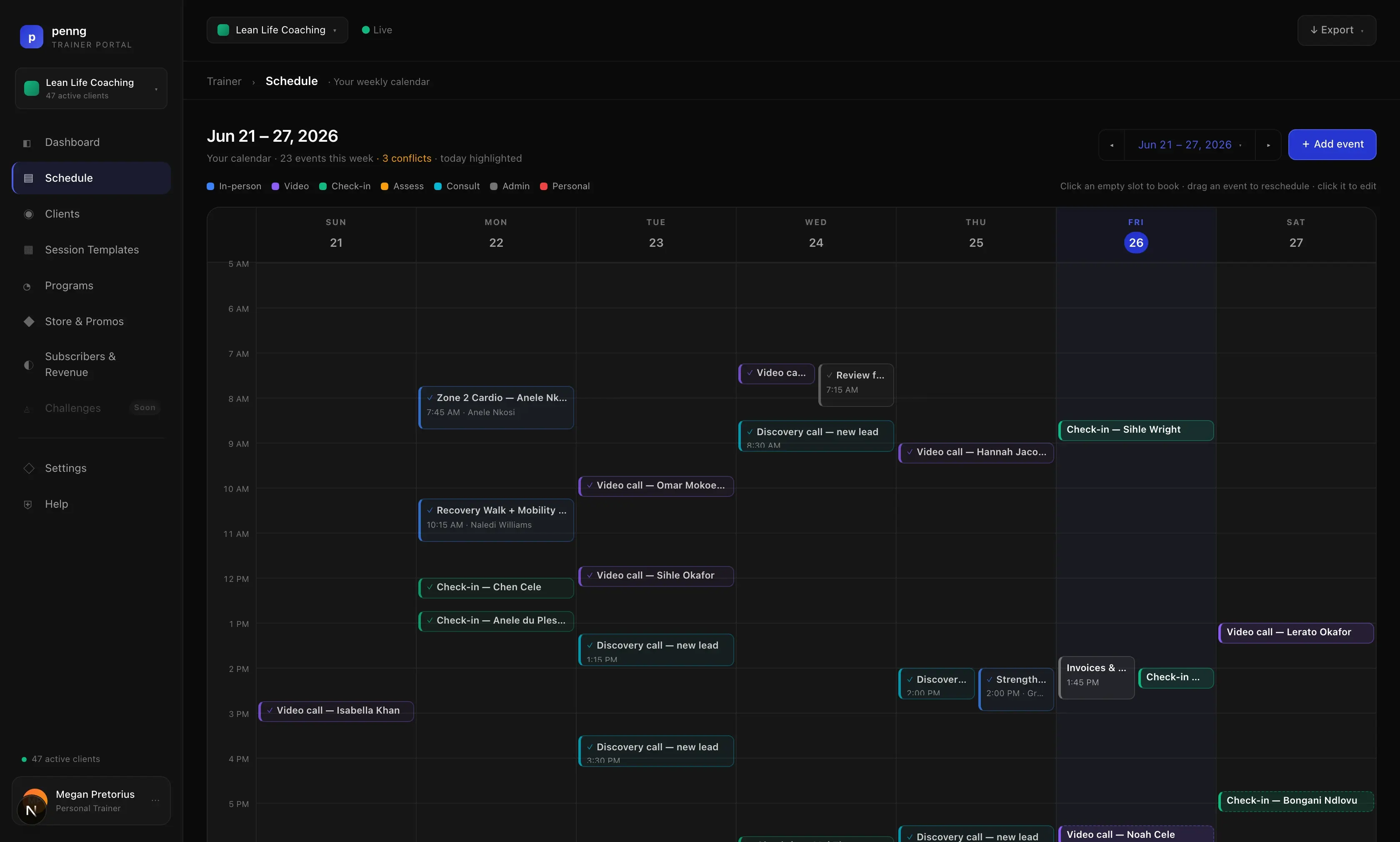This screenshot has height=842, width=1400.
Task: Select the Admin legend item
Action: 510,186
